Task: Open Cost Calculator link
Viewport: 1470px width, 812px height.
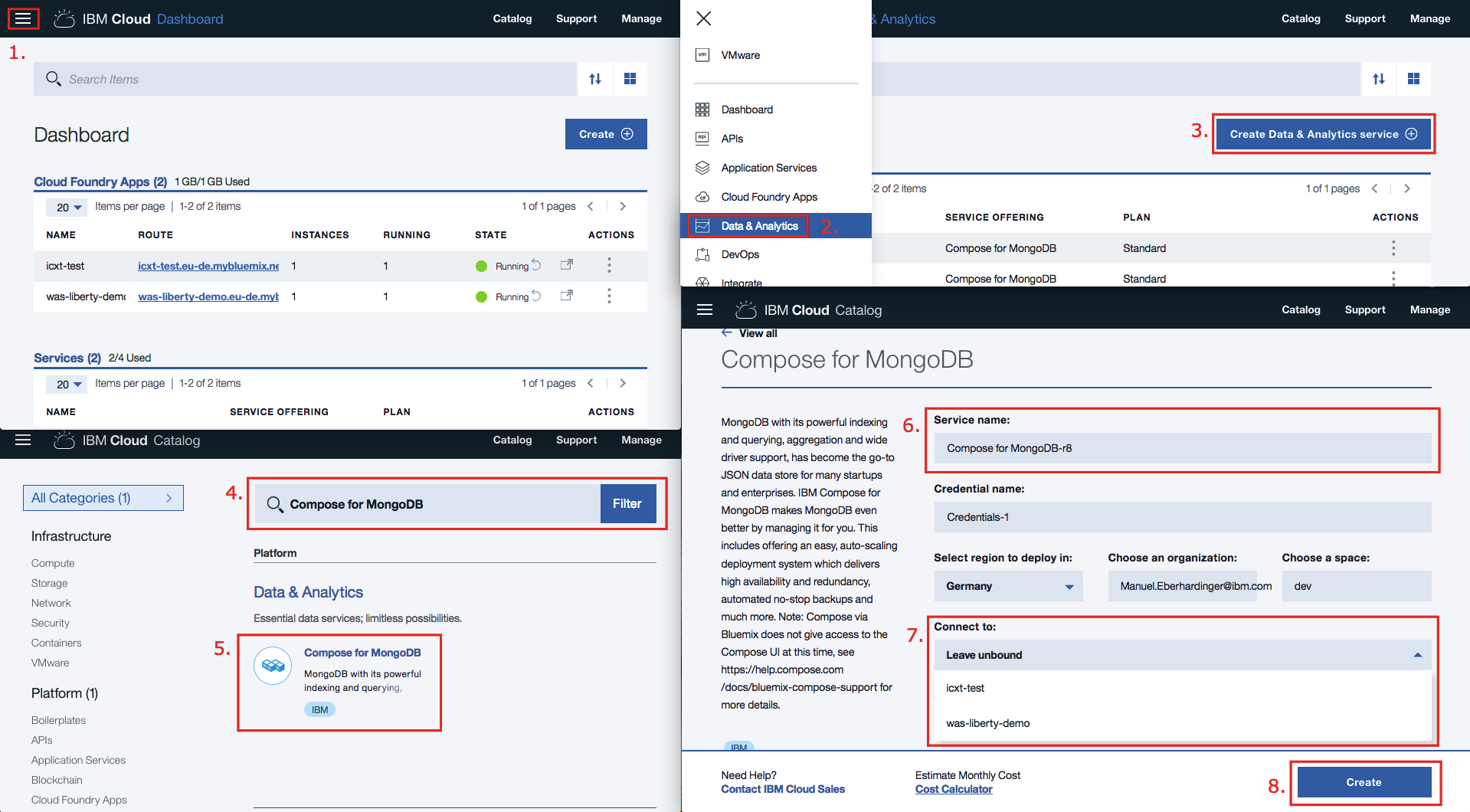Action: click(954, 789)
